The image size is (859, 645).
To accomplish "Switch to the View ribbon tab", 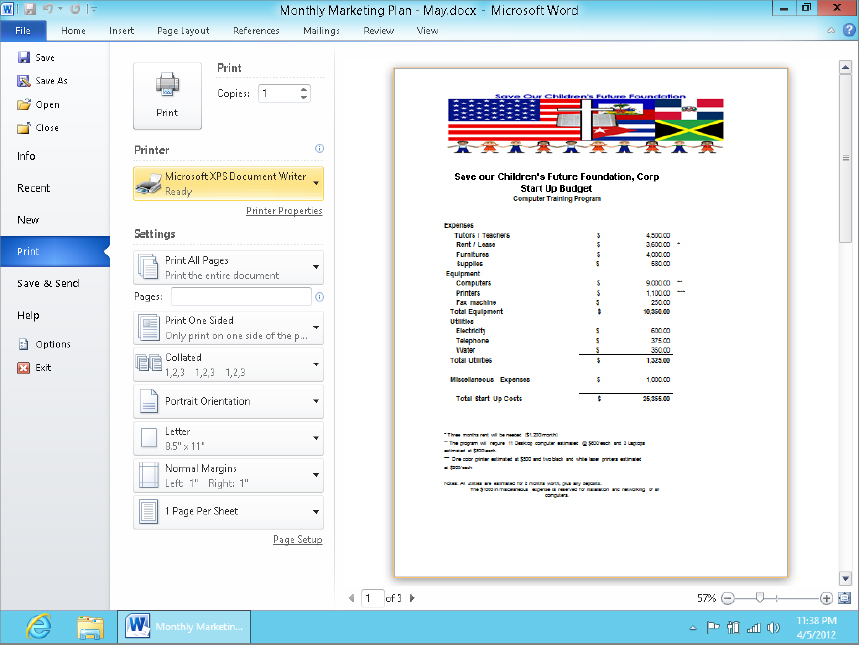I will (427, 31).
